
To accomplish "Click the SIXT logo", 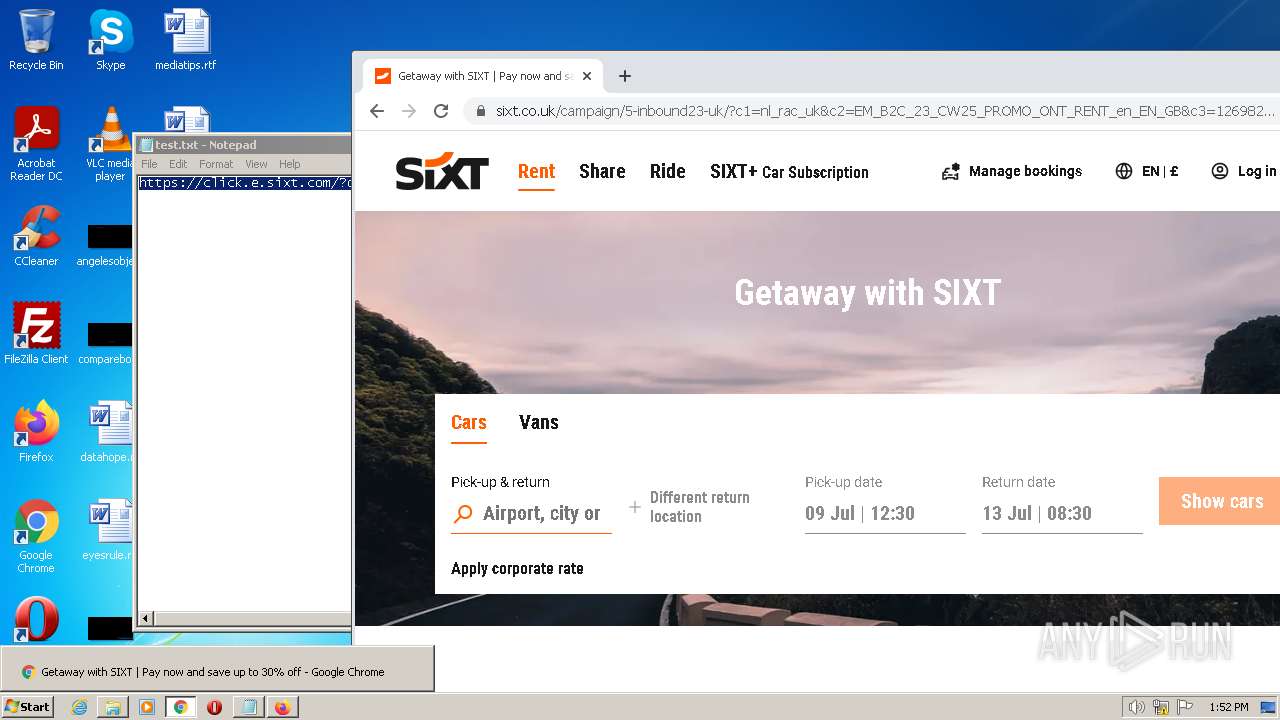I will pos(442,172).
